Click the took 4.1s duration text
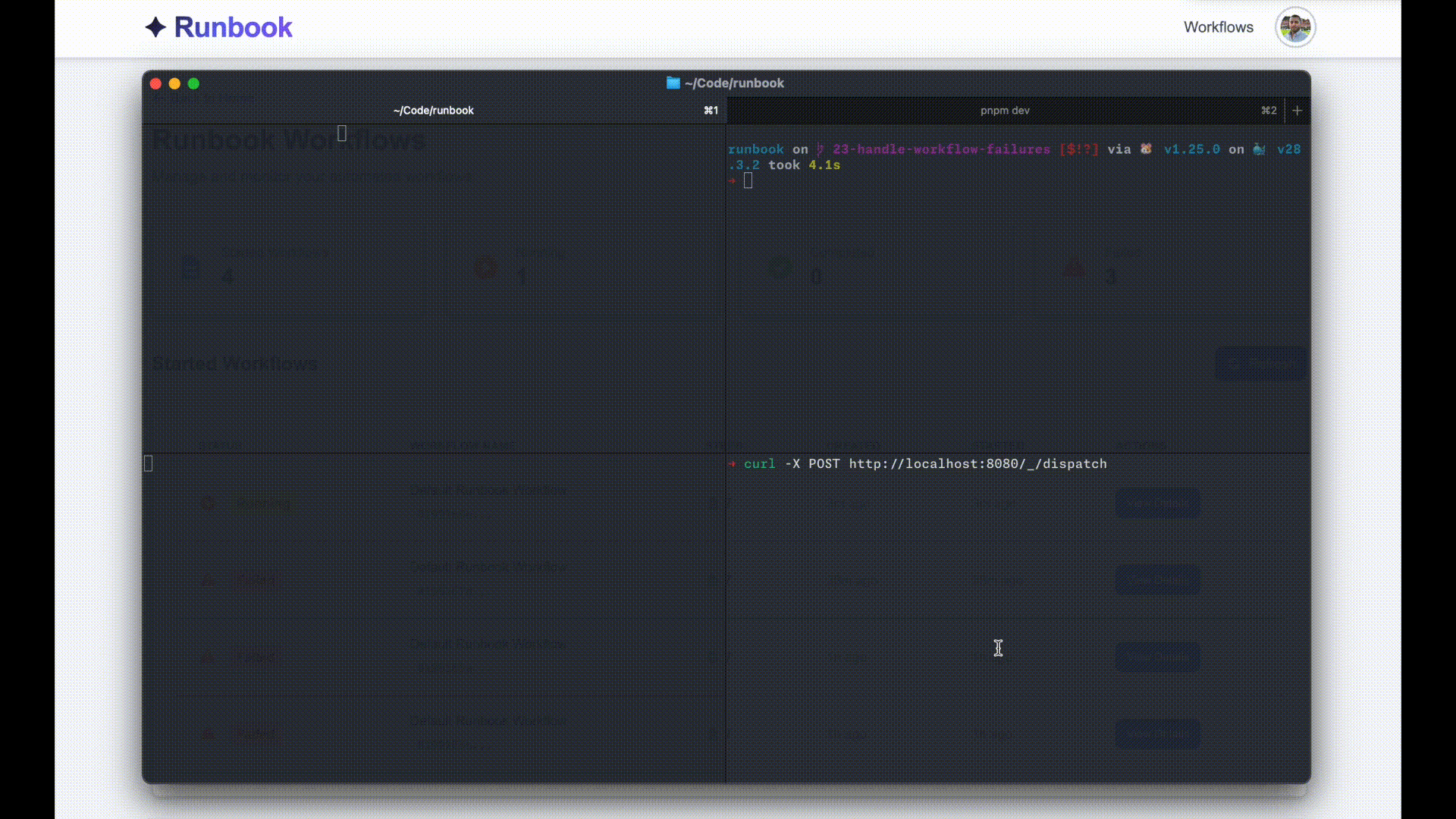This screenshot has height=819, width=1456. 804,165
